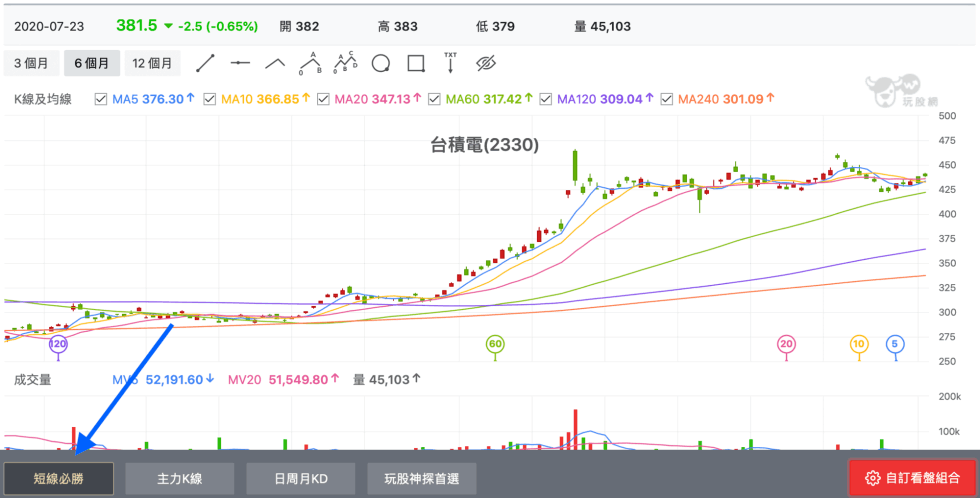The image size is (980, 498).
Task: Click the date 2020-07-23
Action: [x=49, y=26]
